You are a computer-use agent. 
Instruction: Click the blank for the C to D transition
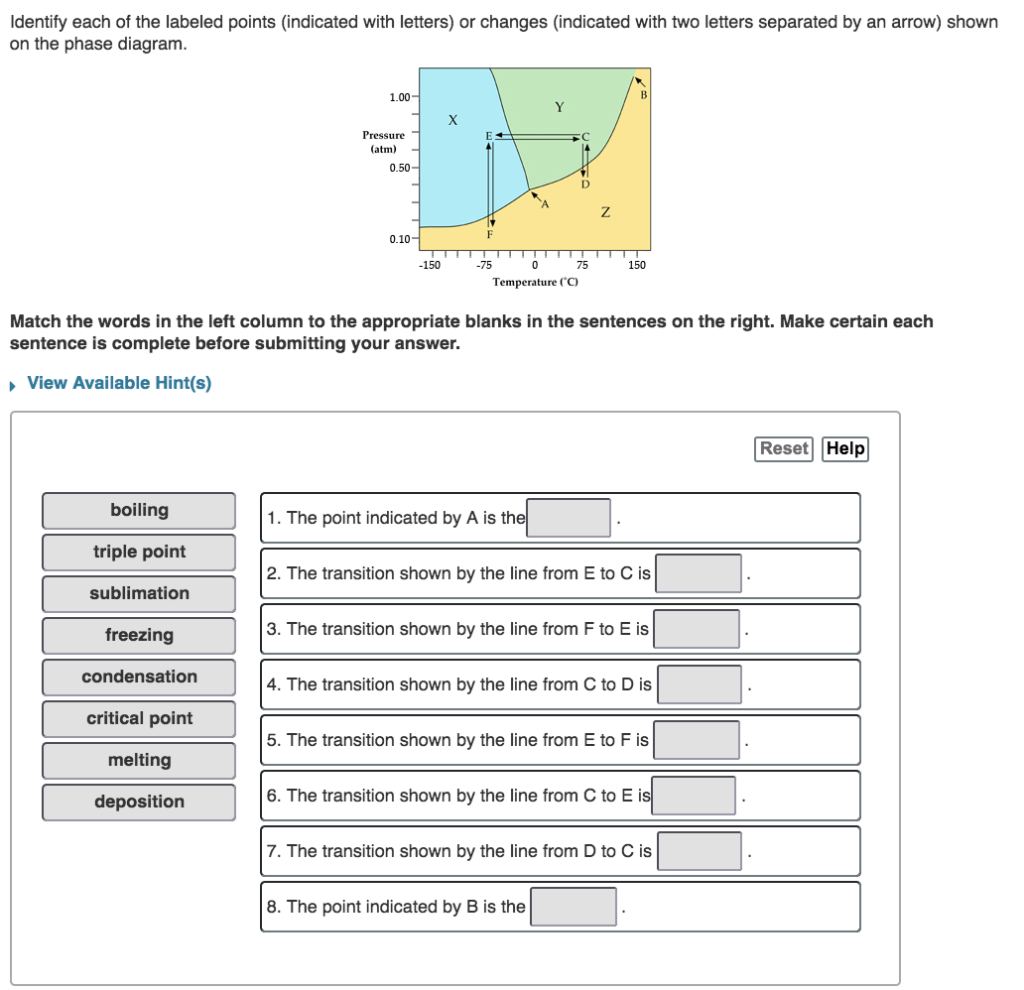point(698,683)
